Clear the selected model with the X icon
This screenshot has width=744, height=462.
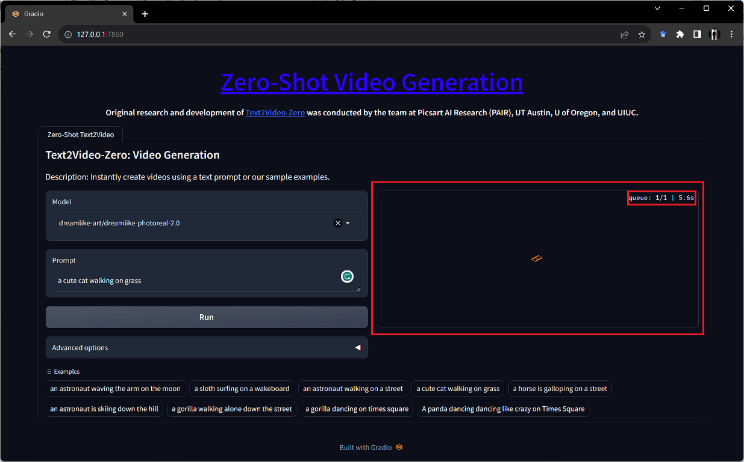click(337, 223)
